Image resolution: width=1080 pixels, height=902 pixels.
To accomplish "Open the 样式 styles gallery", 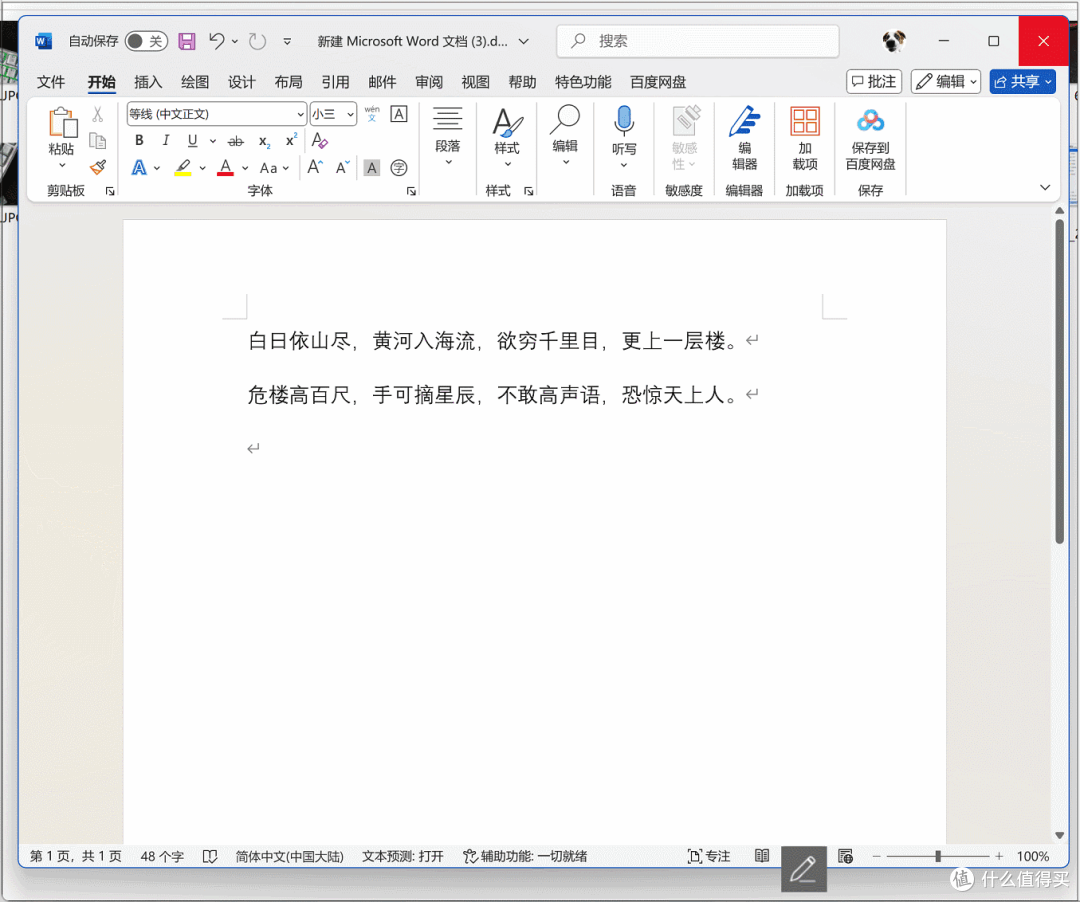I will (x=507, y=136).
